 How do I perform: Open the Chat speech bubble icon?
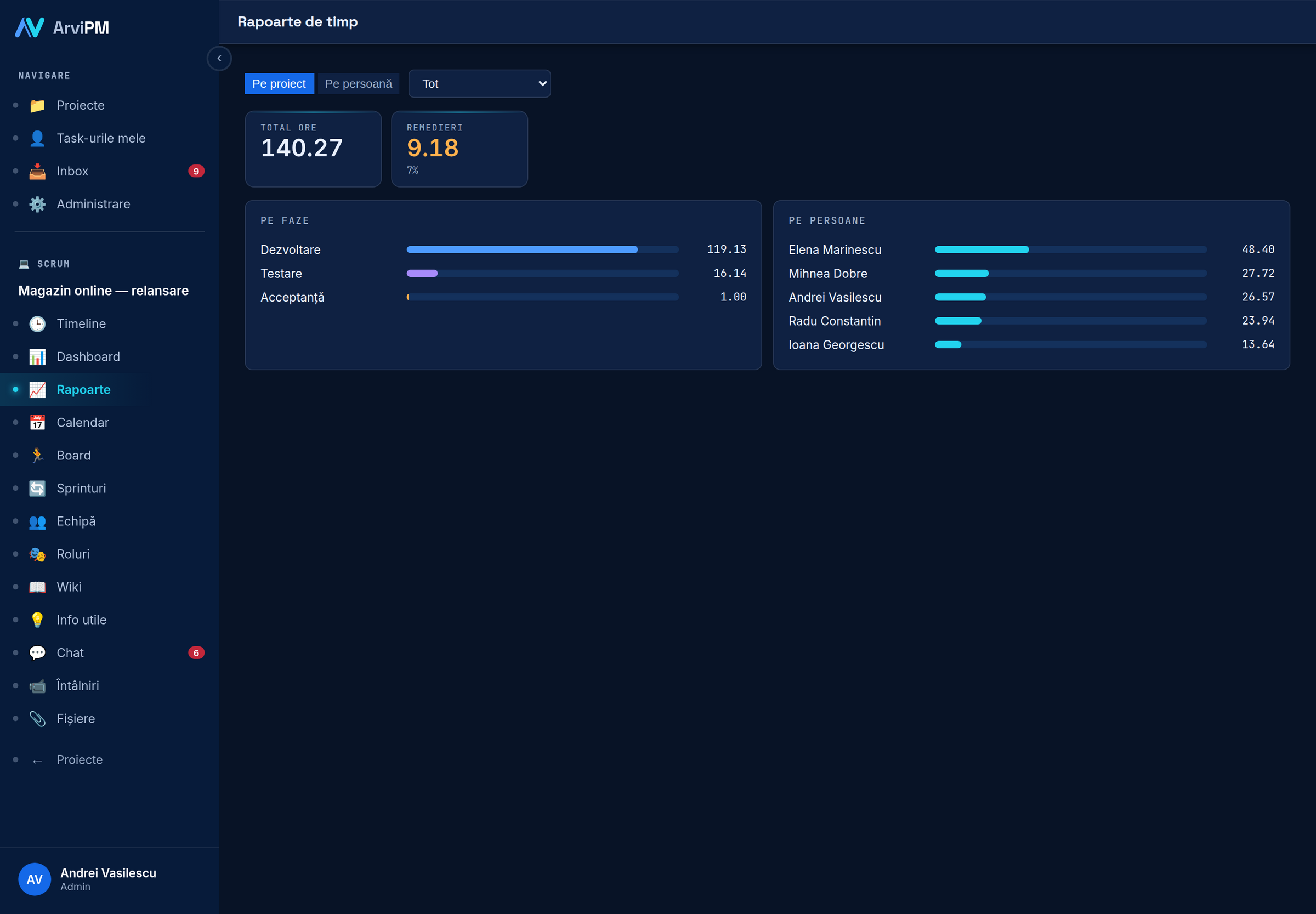coord(37,653)
